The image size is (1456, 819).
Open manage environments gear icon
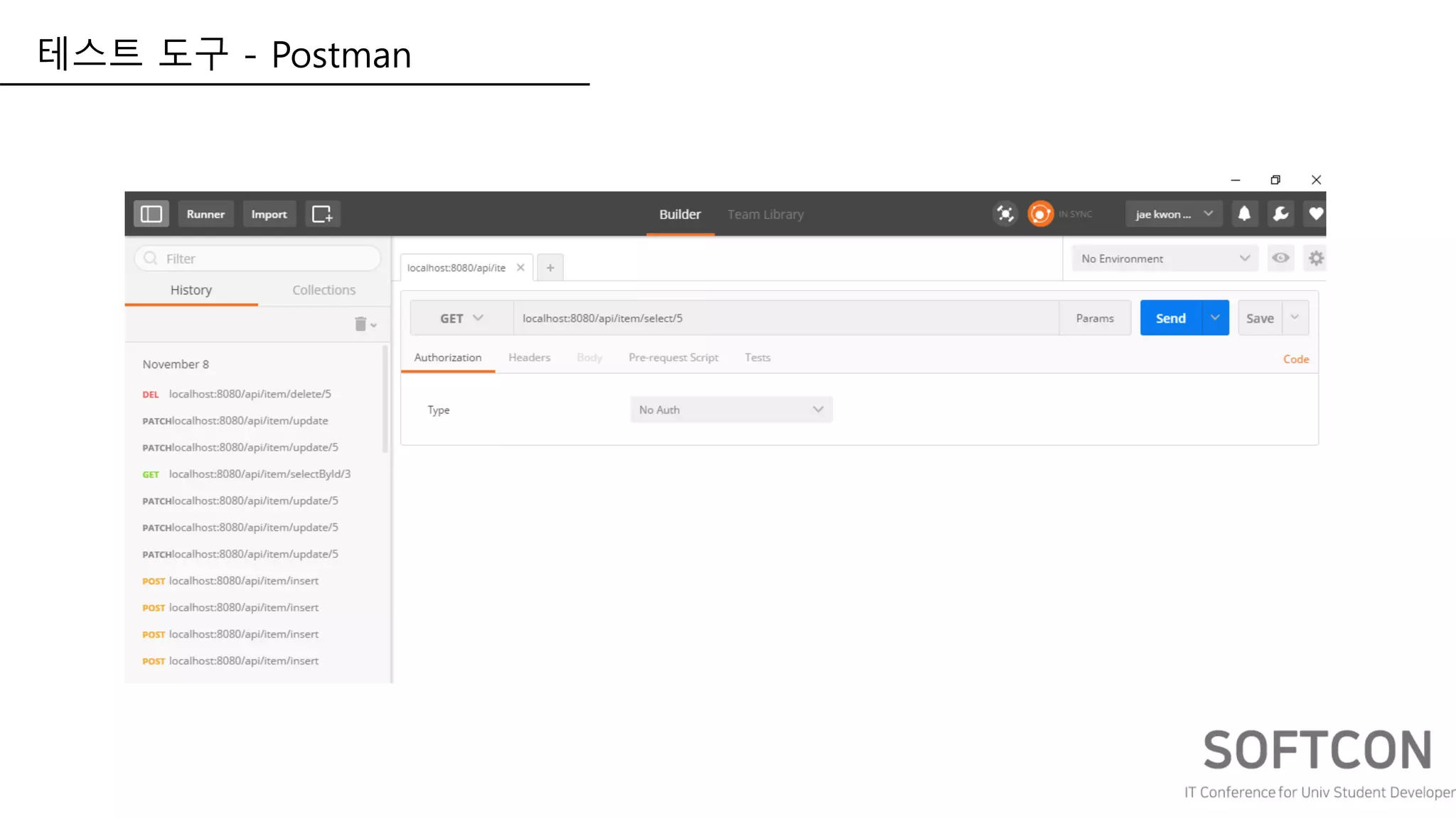(x=1316, y=258)
